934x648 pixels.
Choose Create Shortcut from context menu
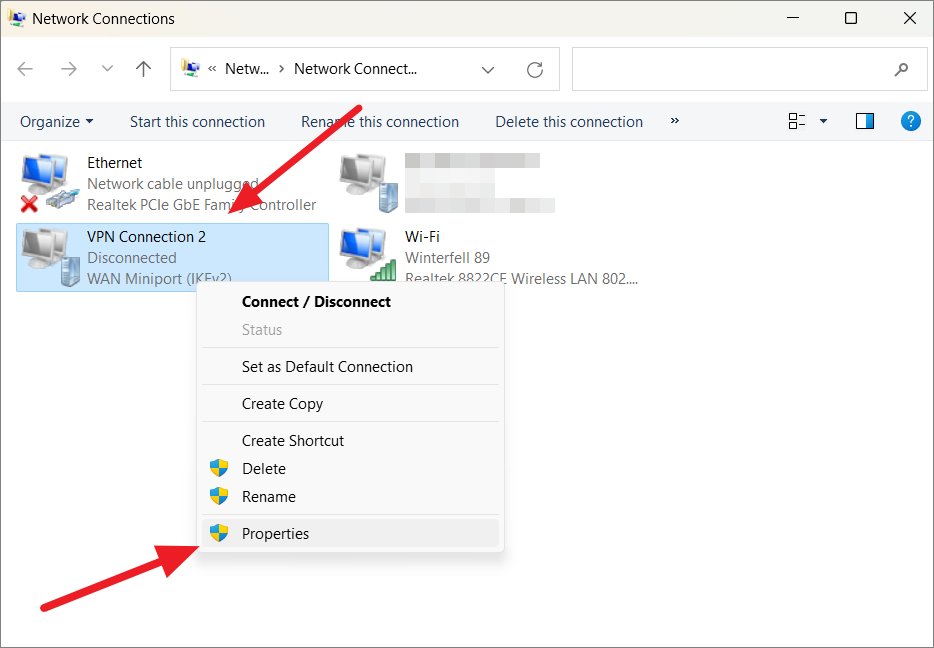[292, 440]
